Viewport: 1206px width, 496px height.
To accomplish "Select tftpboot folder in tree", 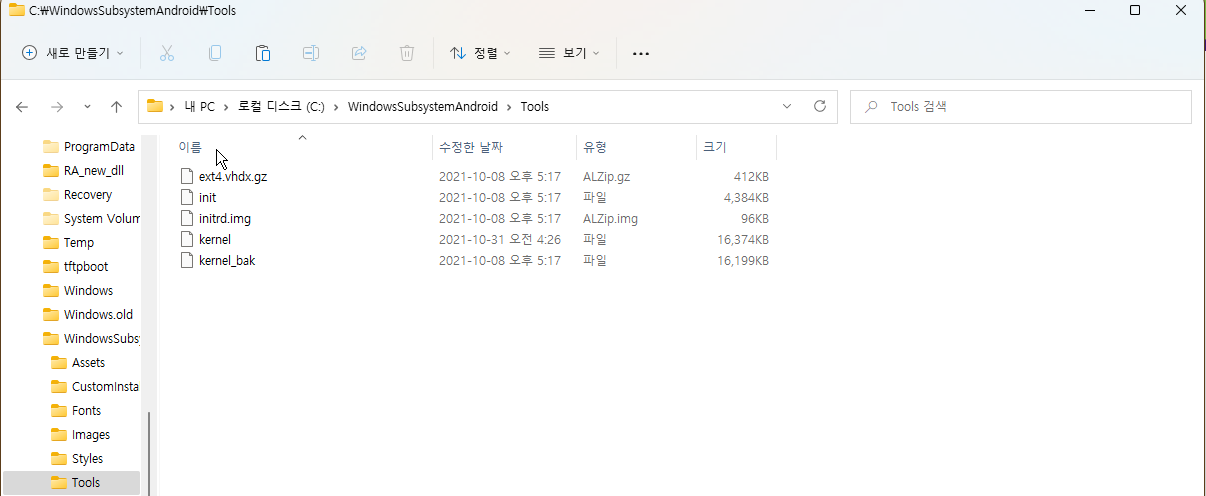I will point(76,266).
